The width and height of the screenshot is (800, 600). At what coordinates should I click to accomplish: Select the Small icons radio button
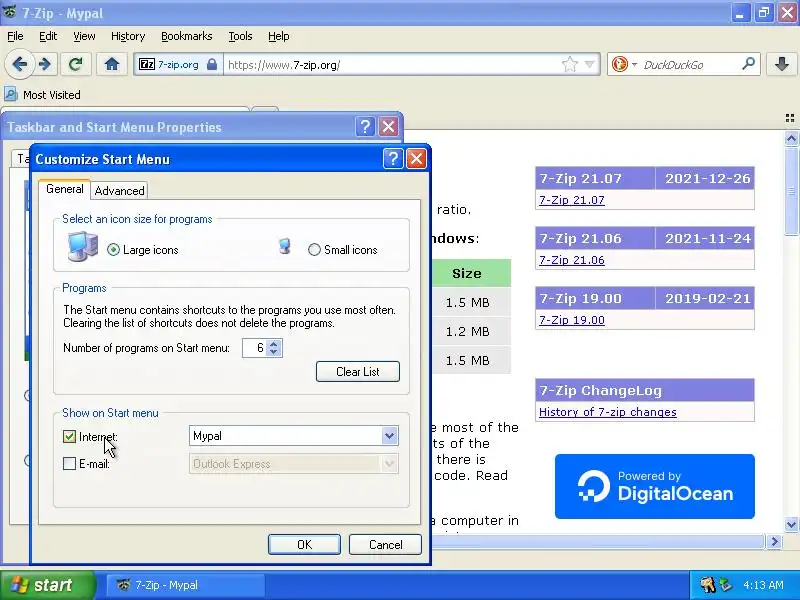[314, 250]
